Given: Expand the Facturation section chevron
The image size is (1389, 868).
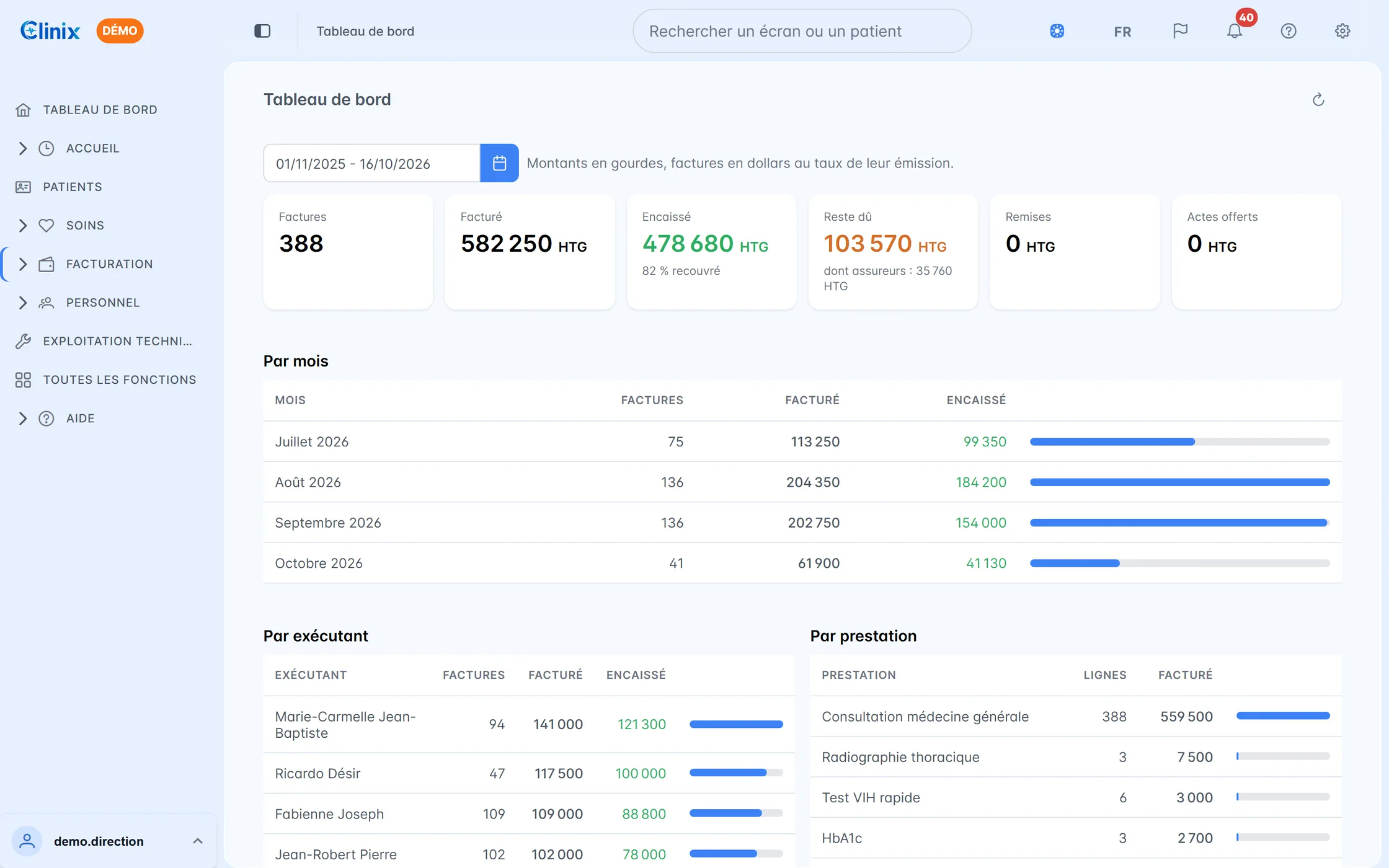Looking at the screenshot, I should point(23,264).
